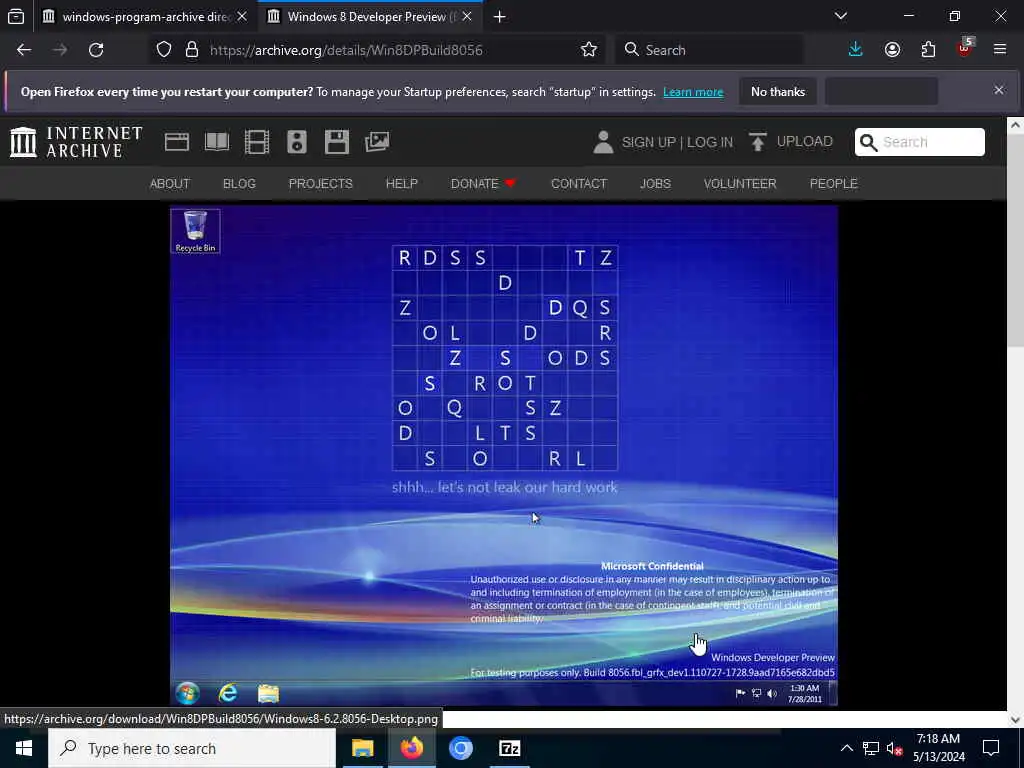This screenshot has width=1024, height=768.
Task: Click the uBlock extension icon with badge
Action: pos(965,48)
